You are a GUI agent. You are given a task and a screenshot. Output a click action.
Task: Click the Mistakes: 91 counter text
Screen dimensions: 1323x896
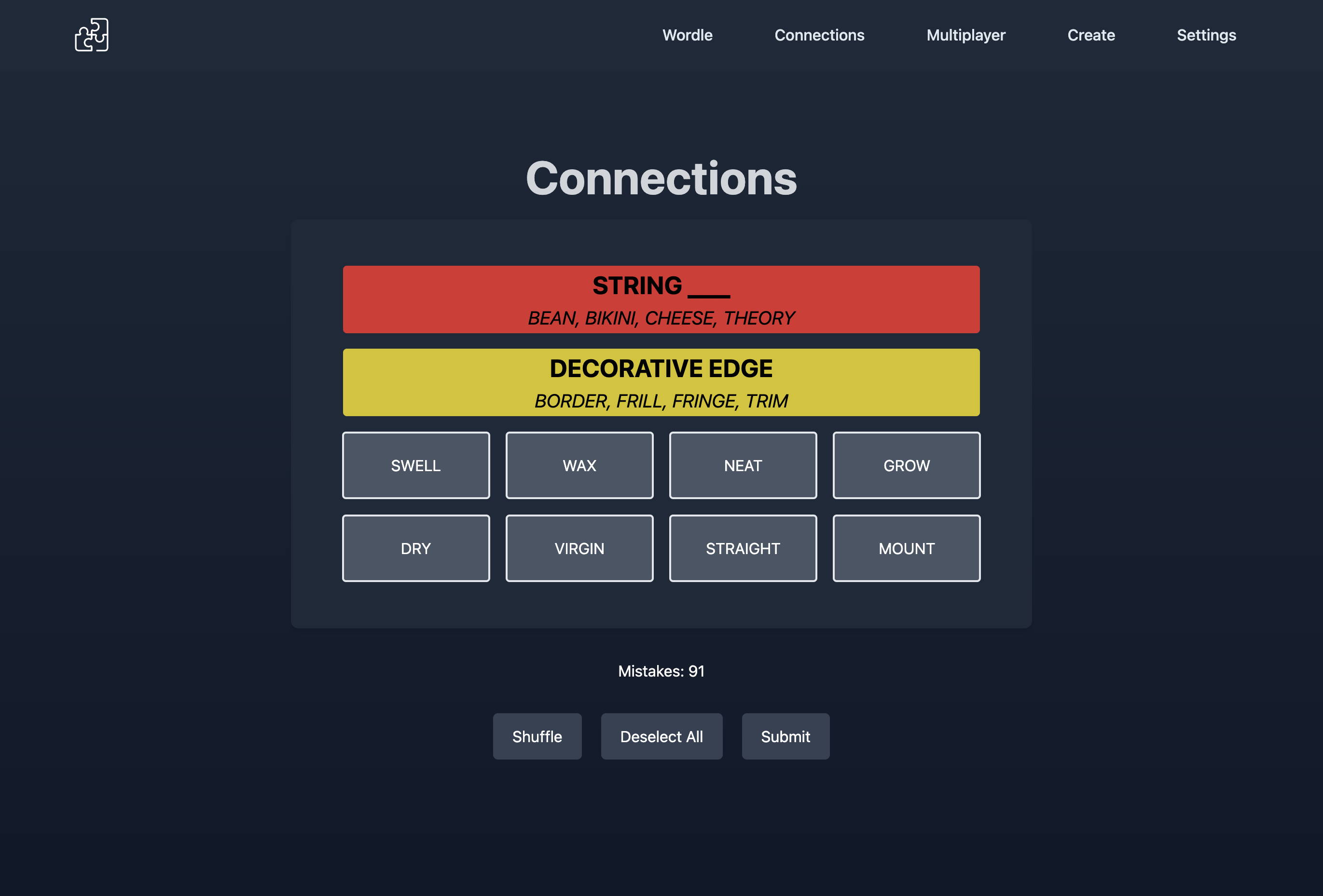pos(661,671)
